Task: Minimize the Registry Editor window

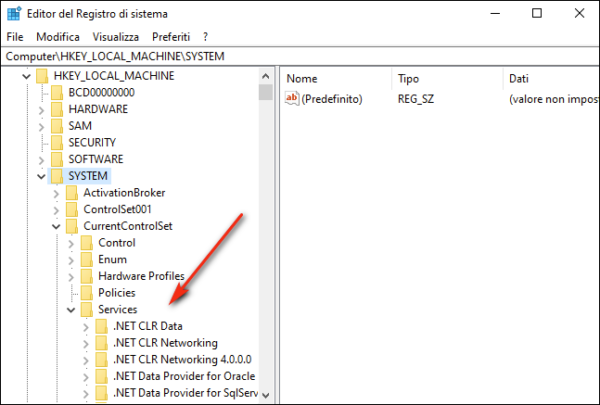Action: click(495, 13)
